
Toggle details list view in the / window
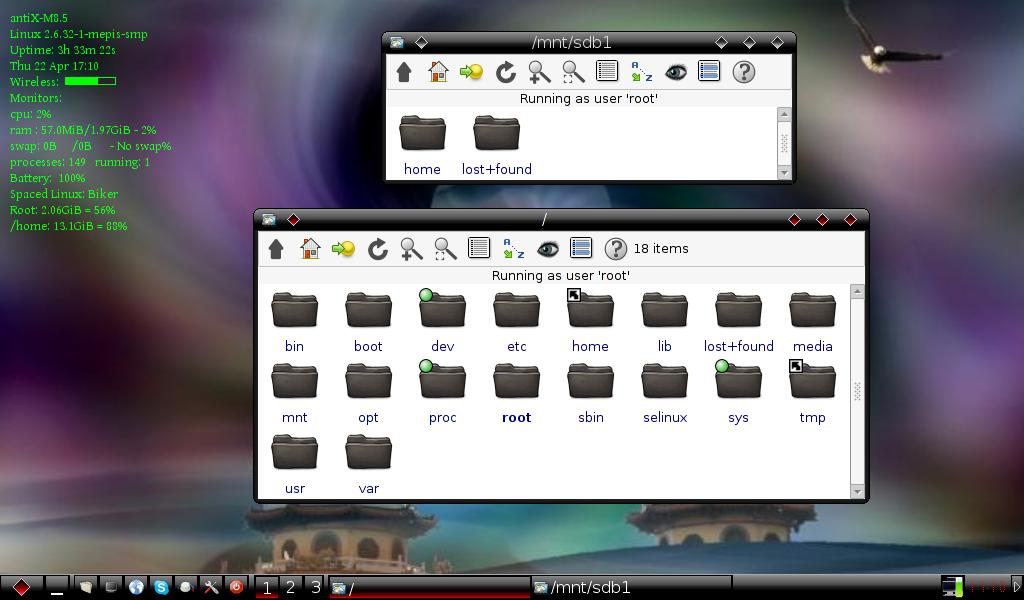pos(479,248)
